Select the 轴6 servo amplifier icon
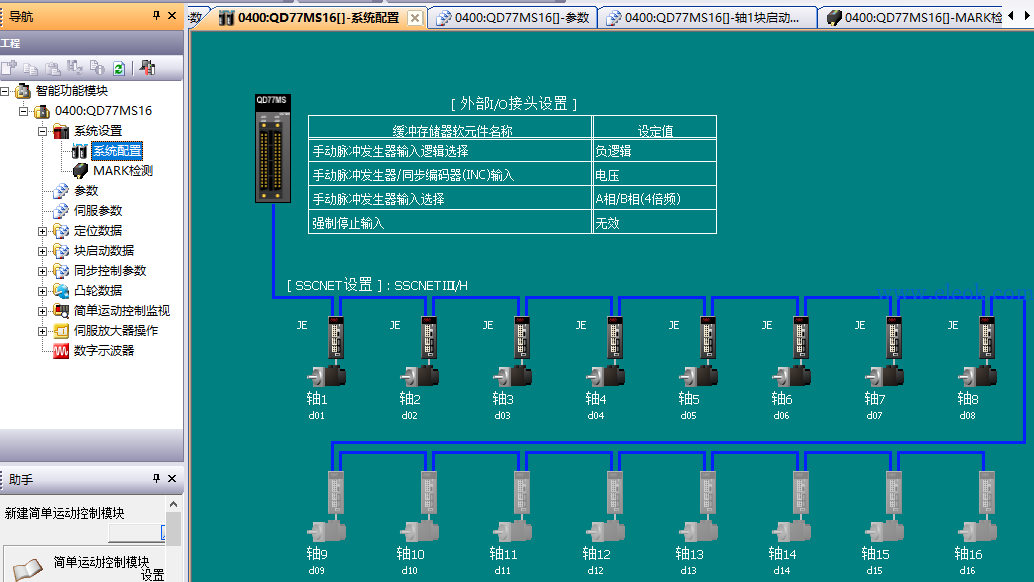The width and height of the screenshot is (1034, 582). [x=801, y=337]
